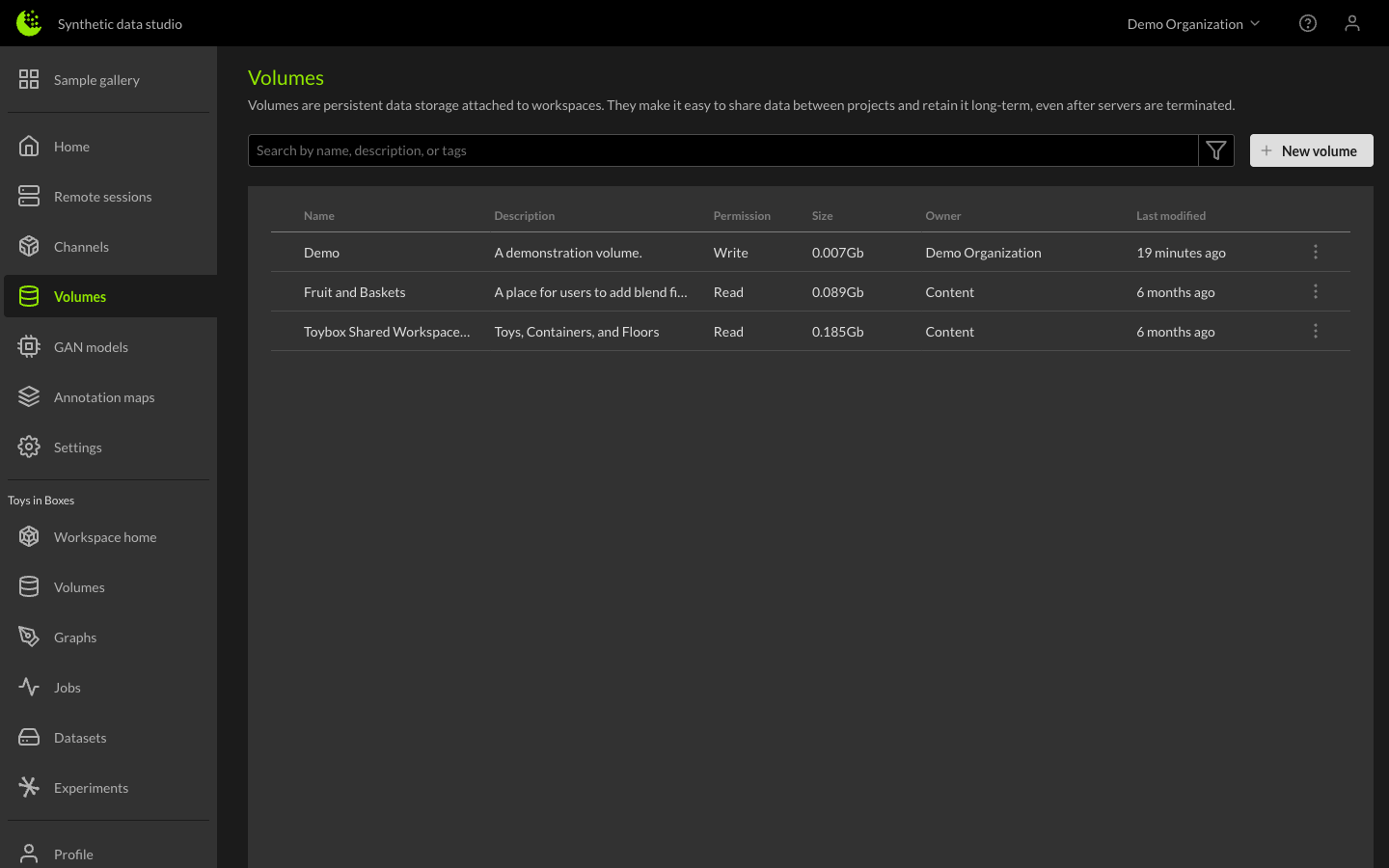This screenshot has height=868, width=1389.
Task: Open the help question mark icon
Action: [x=1307, y=23]
